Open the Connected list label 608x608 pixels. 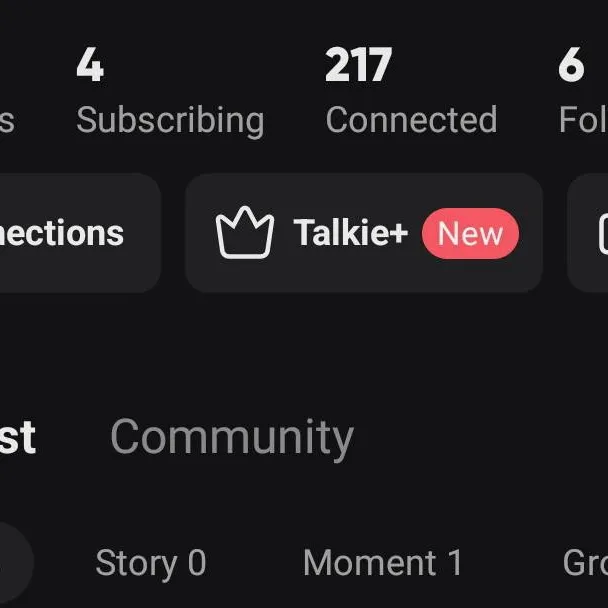coord(411,120)
